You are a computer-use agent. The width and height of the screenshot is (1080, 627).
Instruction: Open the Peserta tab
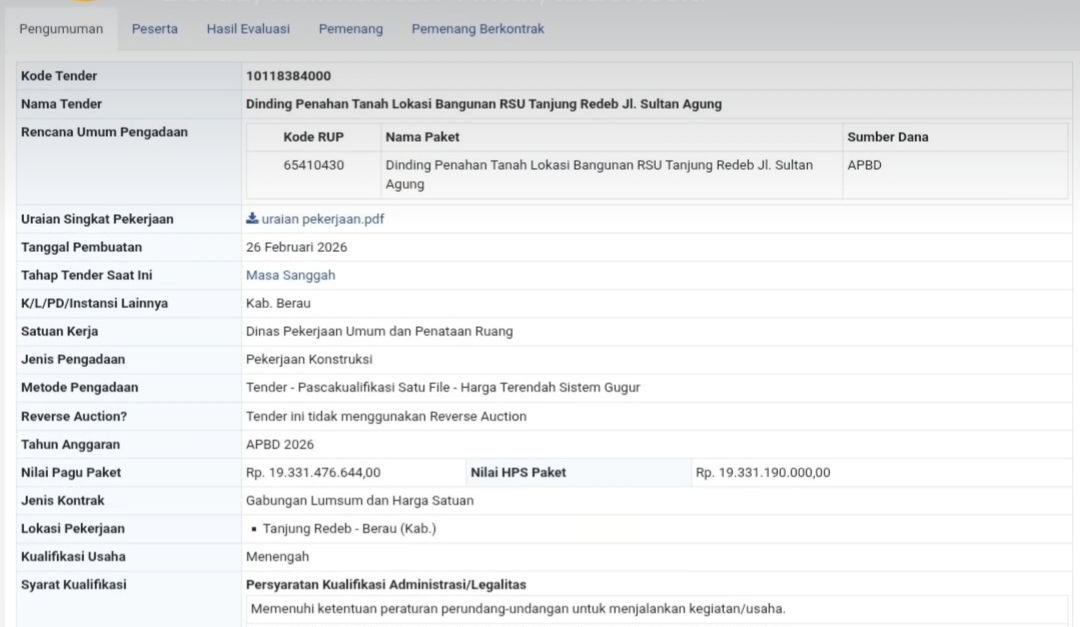point(155,29)
